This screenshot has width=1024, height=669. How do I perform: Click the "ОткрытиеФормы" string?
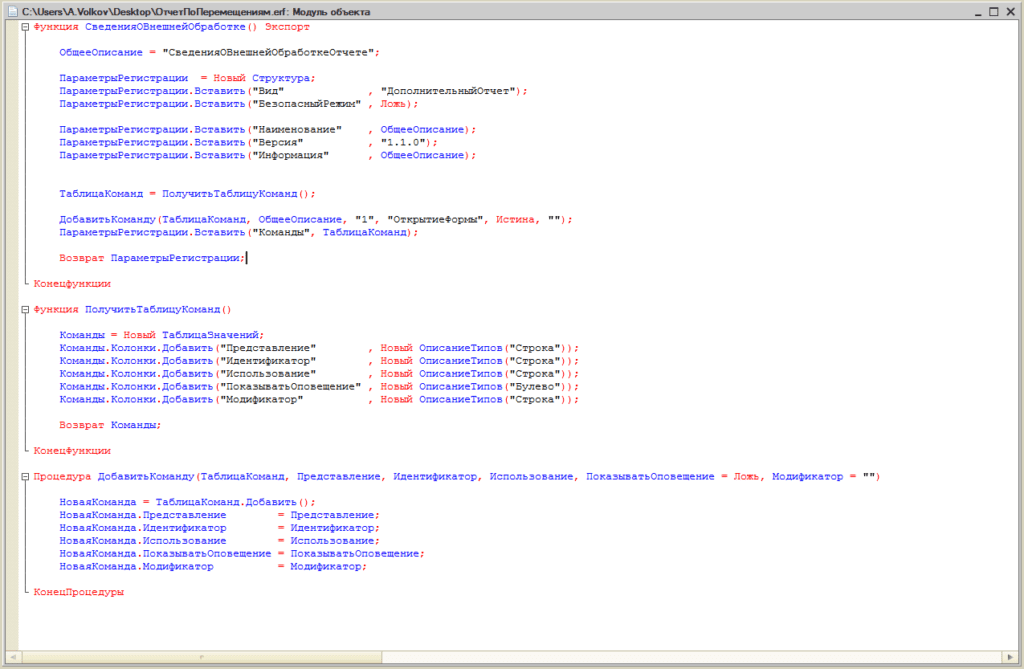[436, 220]
